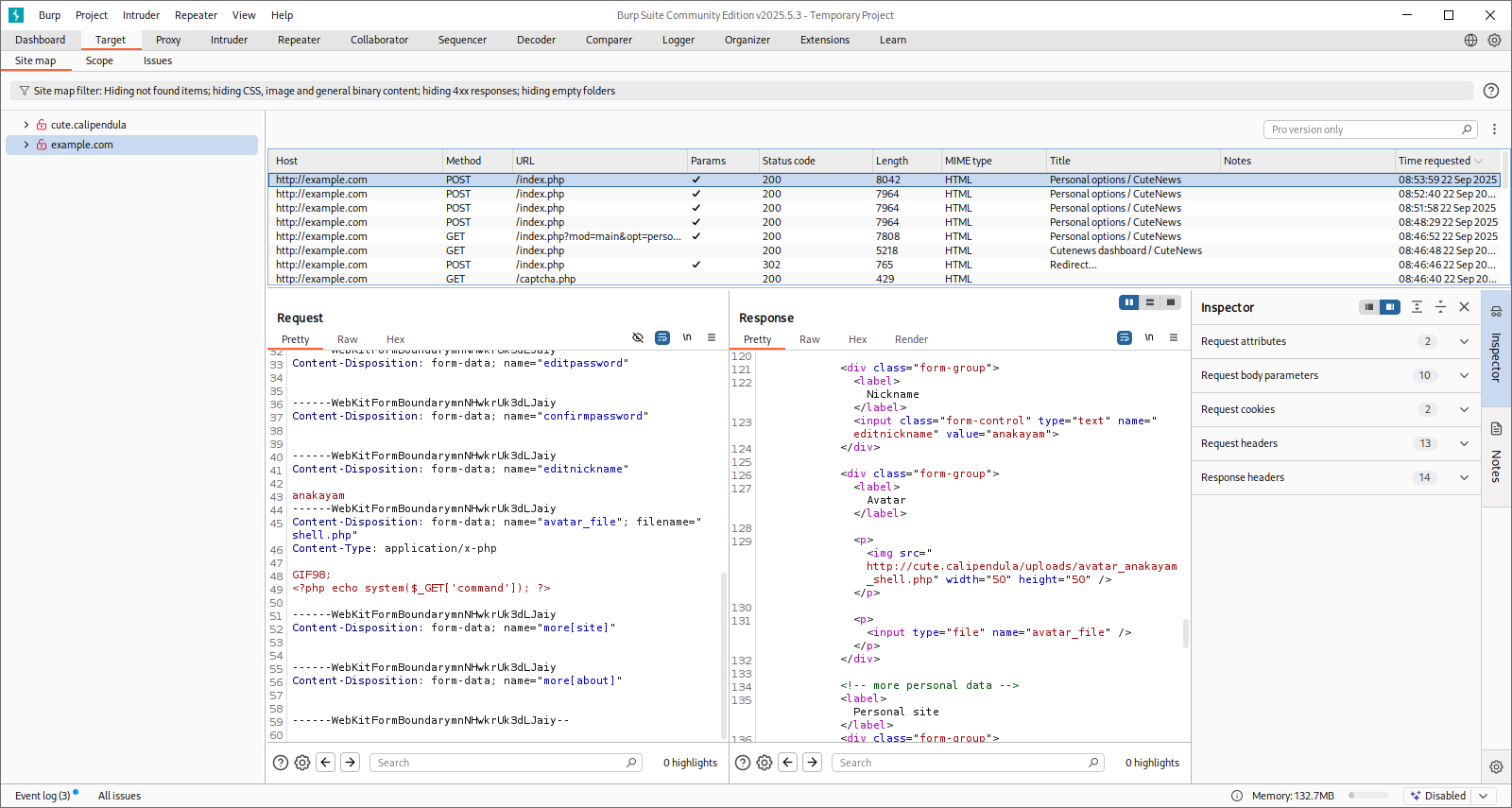Open the site map kebab options menu
1512x808 pixels.
pyautogui.click(x=1494, y=129)
